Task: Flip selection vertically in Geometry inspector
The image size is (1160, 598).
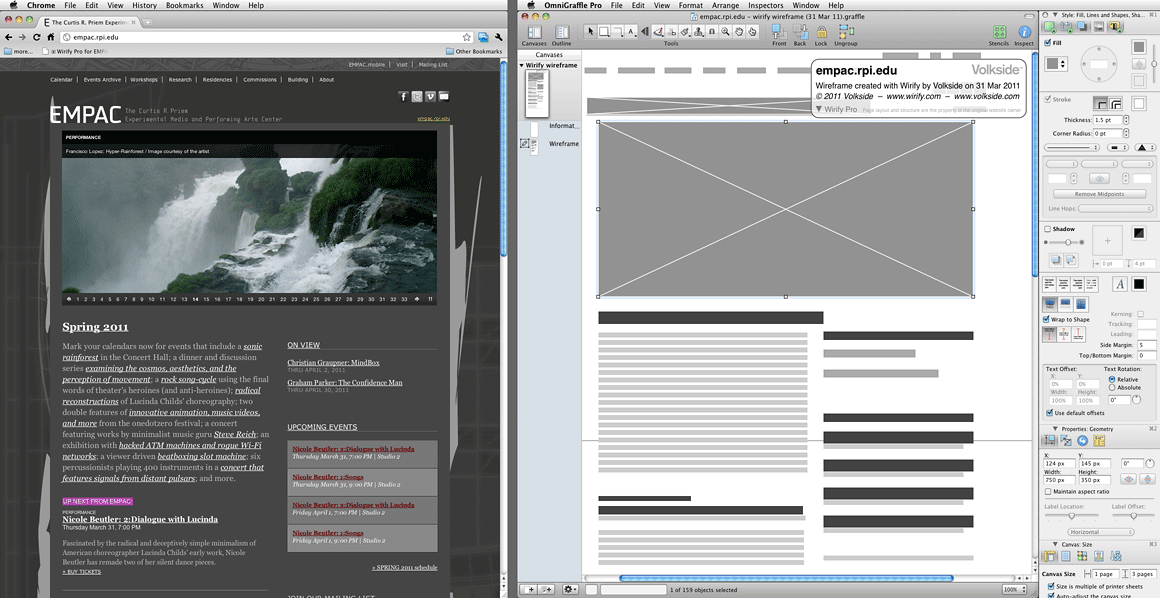Action: (x=1147, y=480)
